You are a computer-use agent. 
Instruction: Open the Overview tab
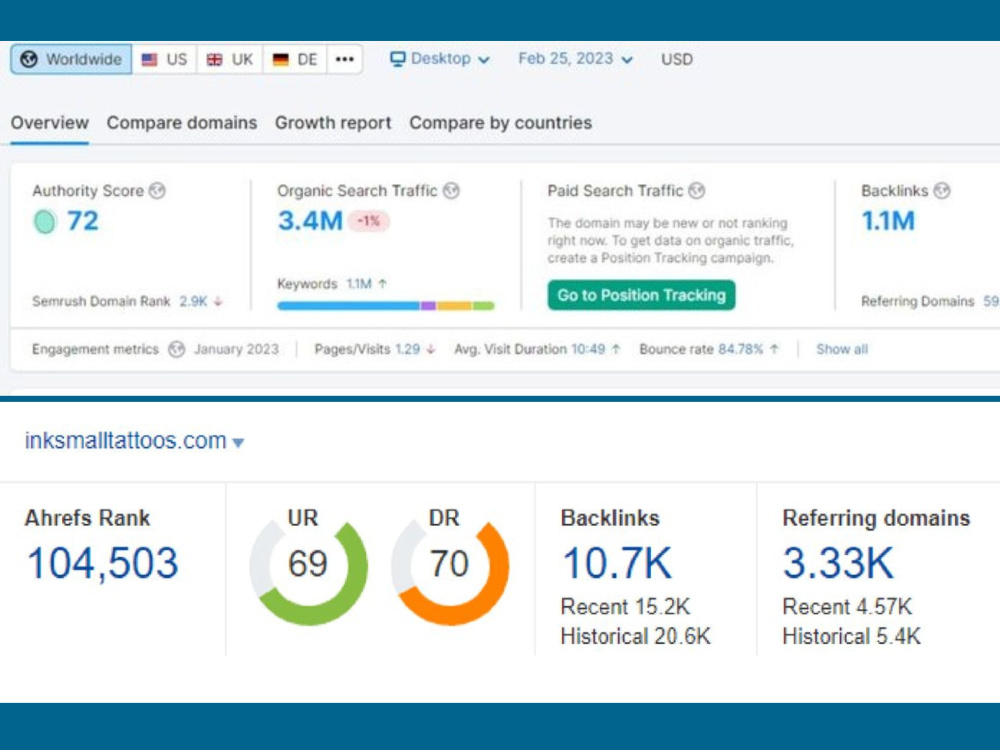(x=50, y=123)
